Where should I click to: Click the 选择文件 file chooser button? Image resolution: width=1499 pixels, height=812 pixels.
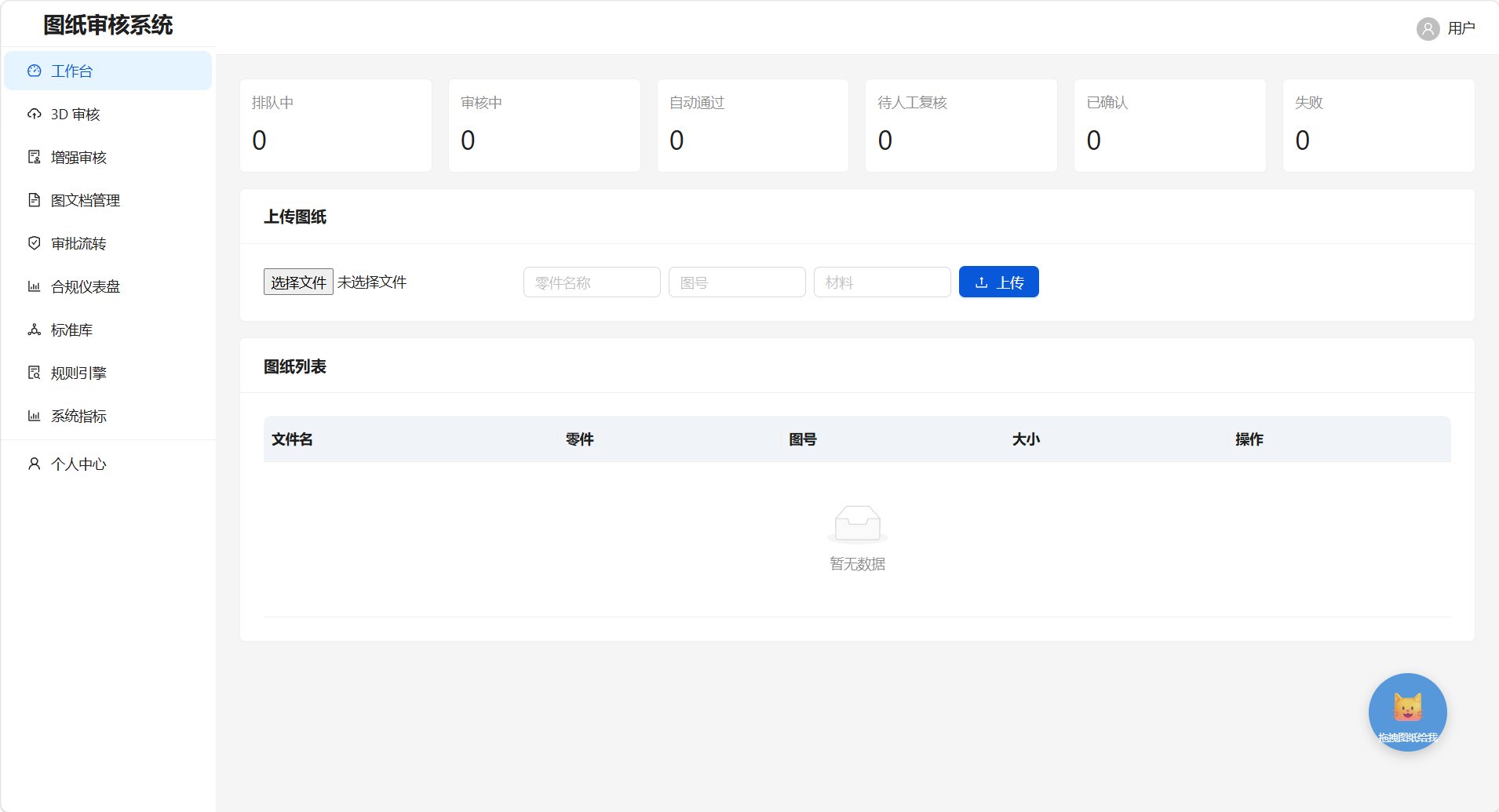298,282
